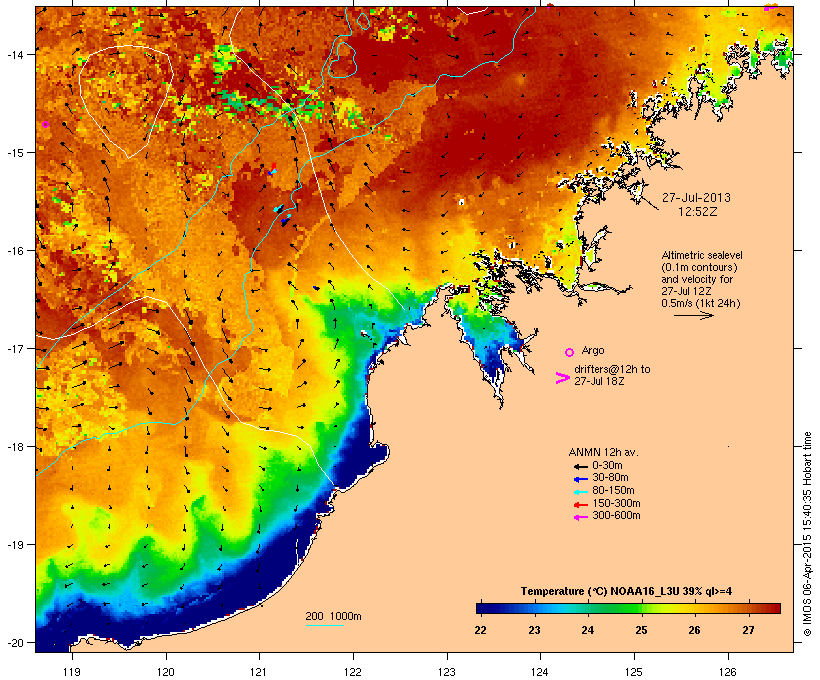Click the magenta drifters chevron legend symbol
The height and width of the screenshot is (680, 820).
point(563,378)
